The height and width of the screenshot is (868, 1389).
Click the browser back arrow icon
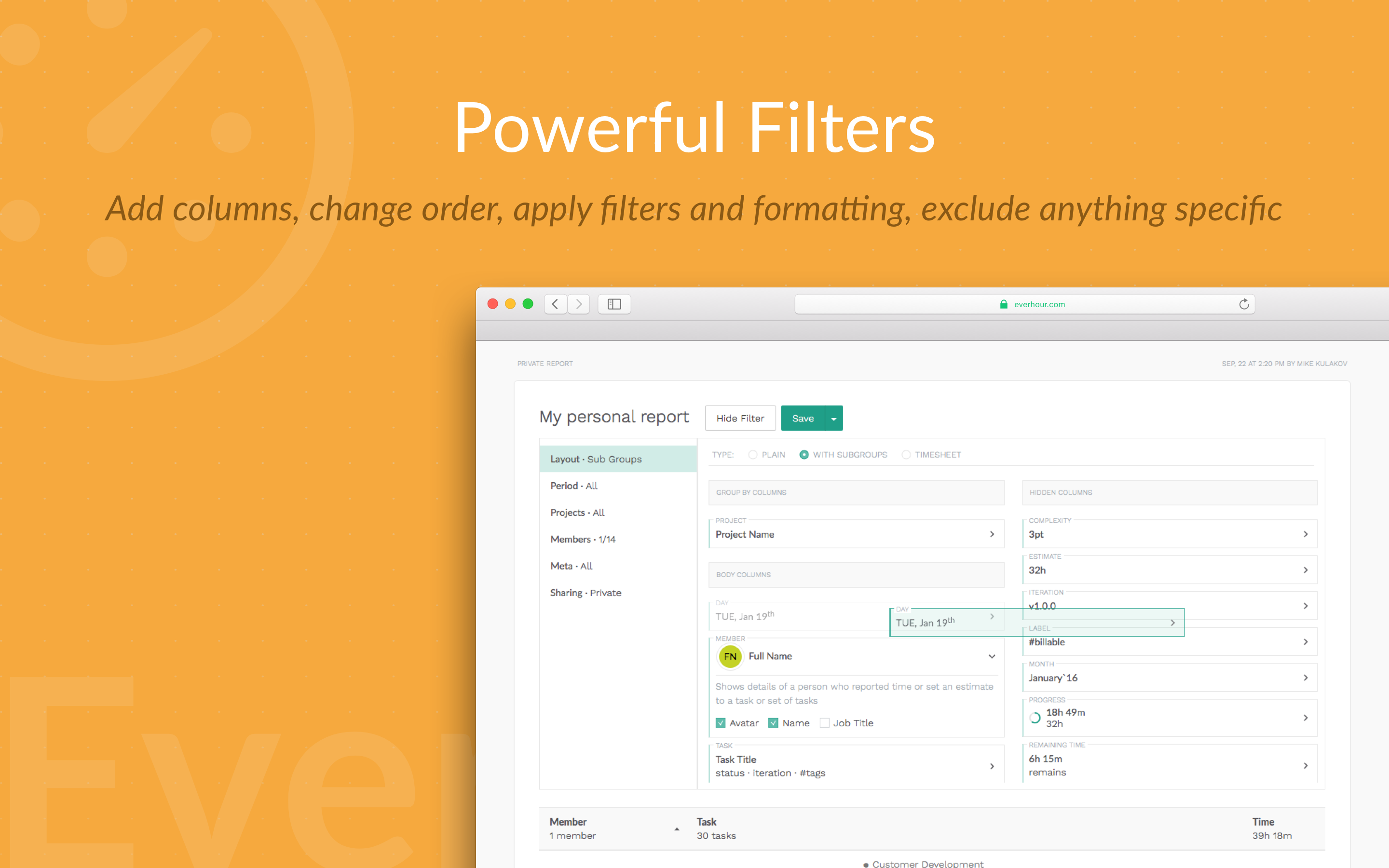pyautogui.click(x=555, y=304)
